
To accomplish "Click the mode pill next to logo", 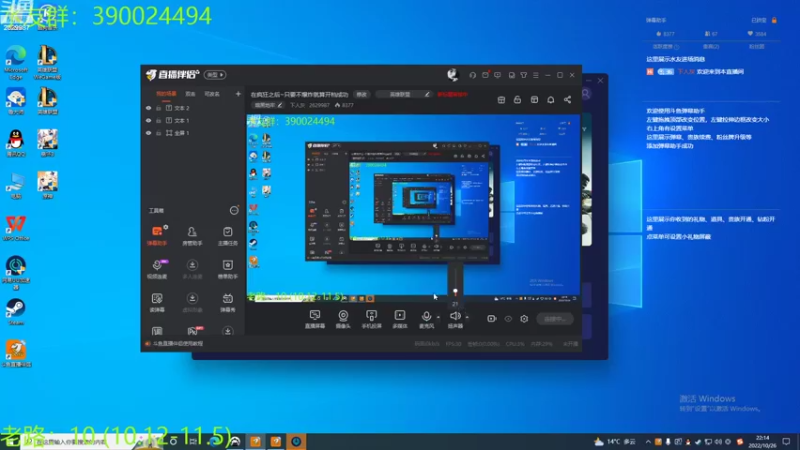I will pos(215,75).
